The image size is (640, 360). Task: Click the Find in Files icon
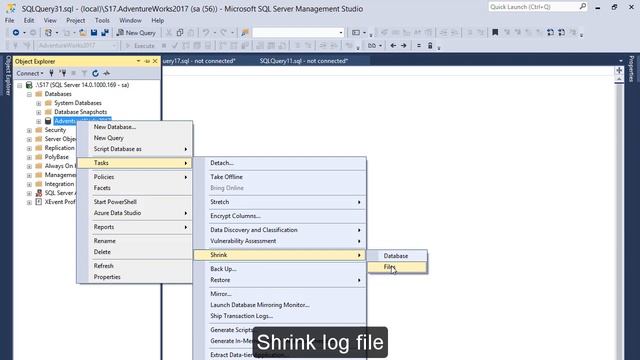point(245,33)
